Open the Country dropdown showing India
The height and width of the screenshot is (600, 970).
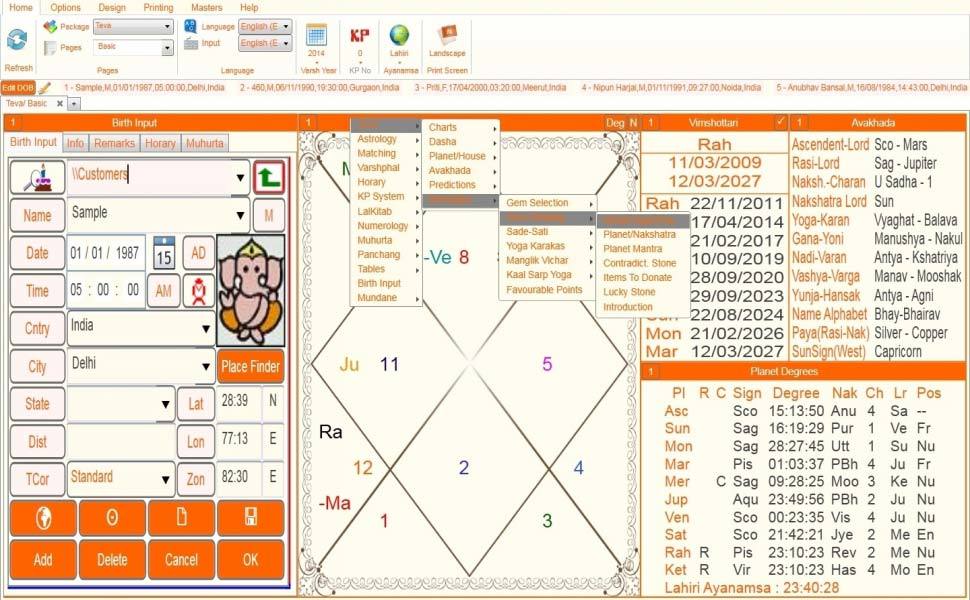tap(206, 328)
